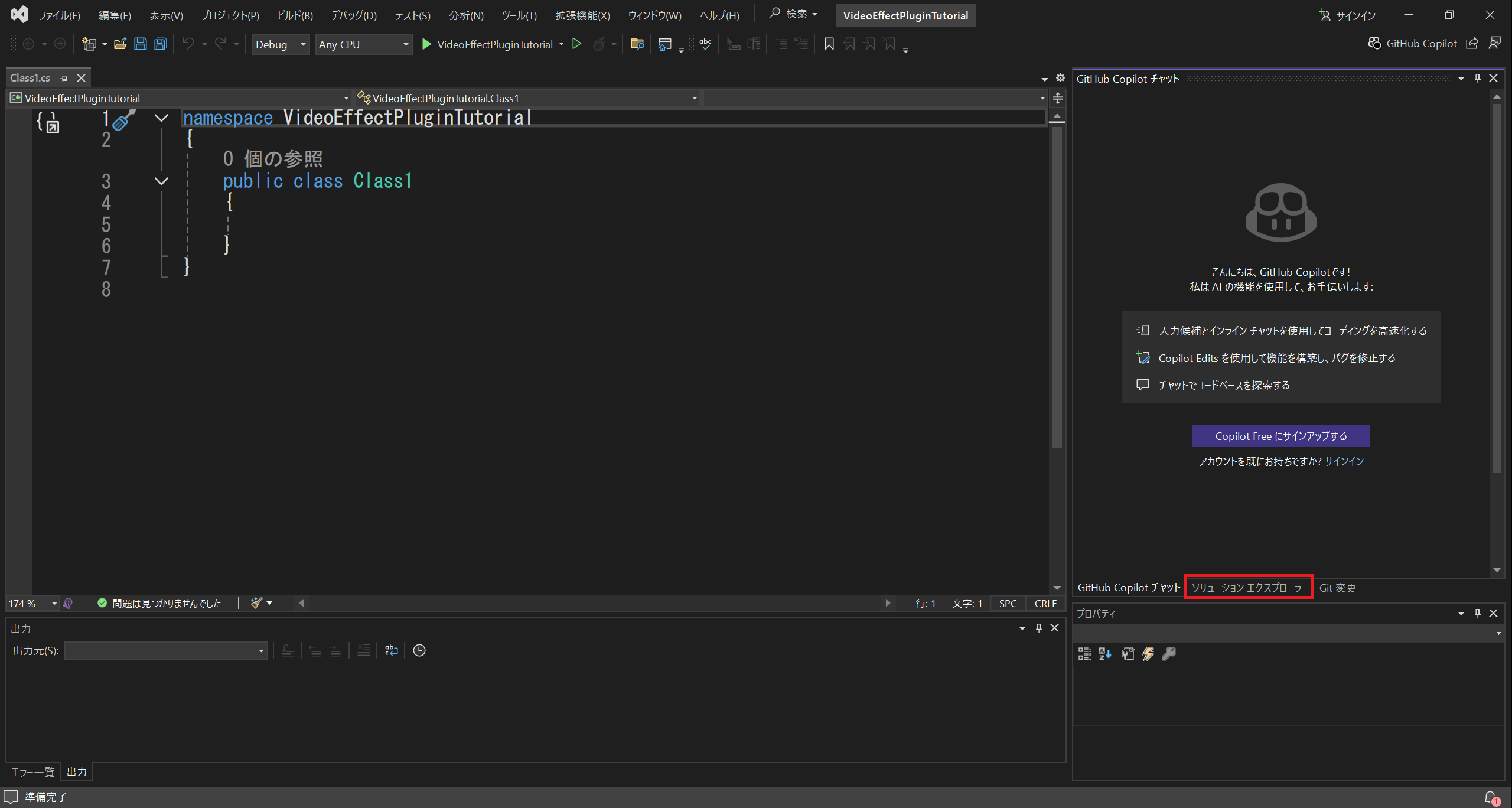Click the notifications bell in status bar
The width and height of the screenshot is (1512, 808).
(1491, 797)
